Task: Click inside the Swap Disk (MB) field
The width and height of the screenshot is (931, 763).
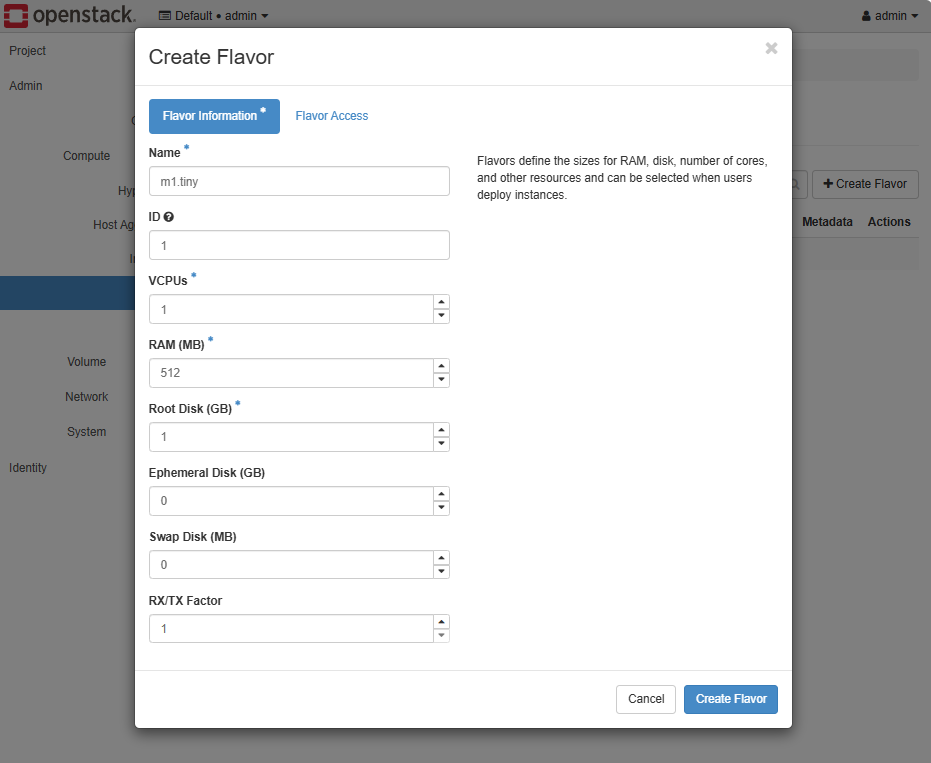Action: point(290,565)
